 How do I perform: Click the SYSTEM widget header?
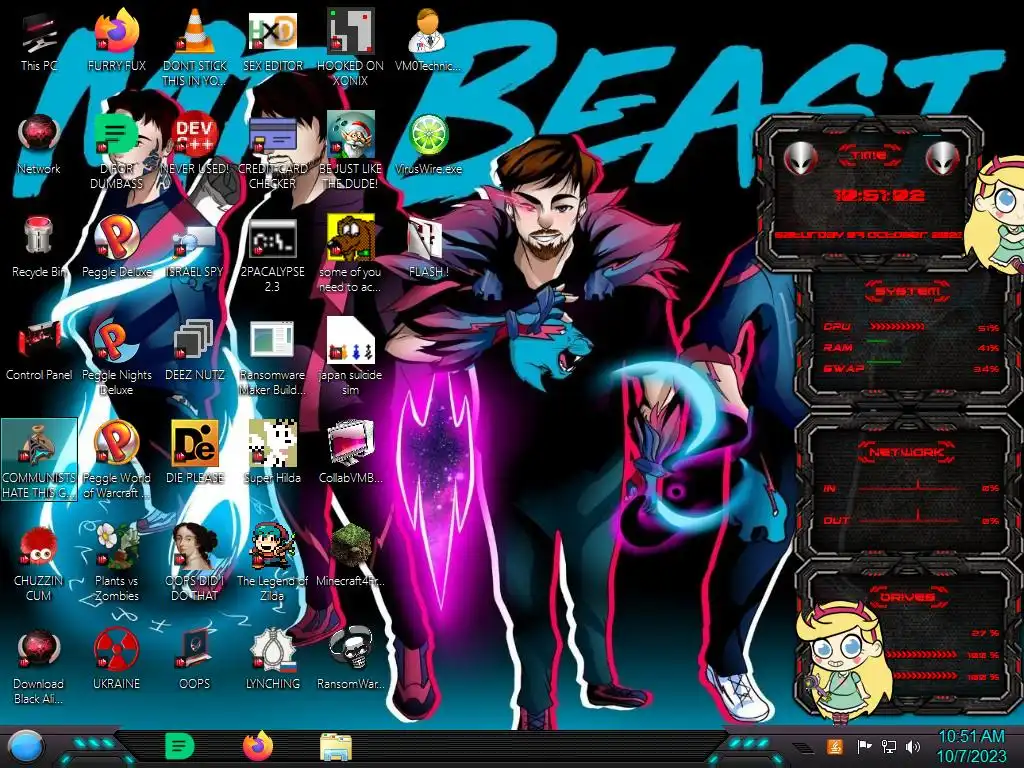pyautogui.click(x=907, y=291)
